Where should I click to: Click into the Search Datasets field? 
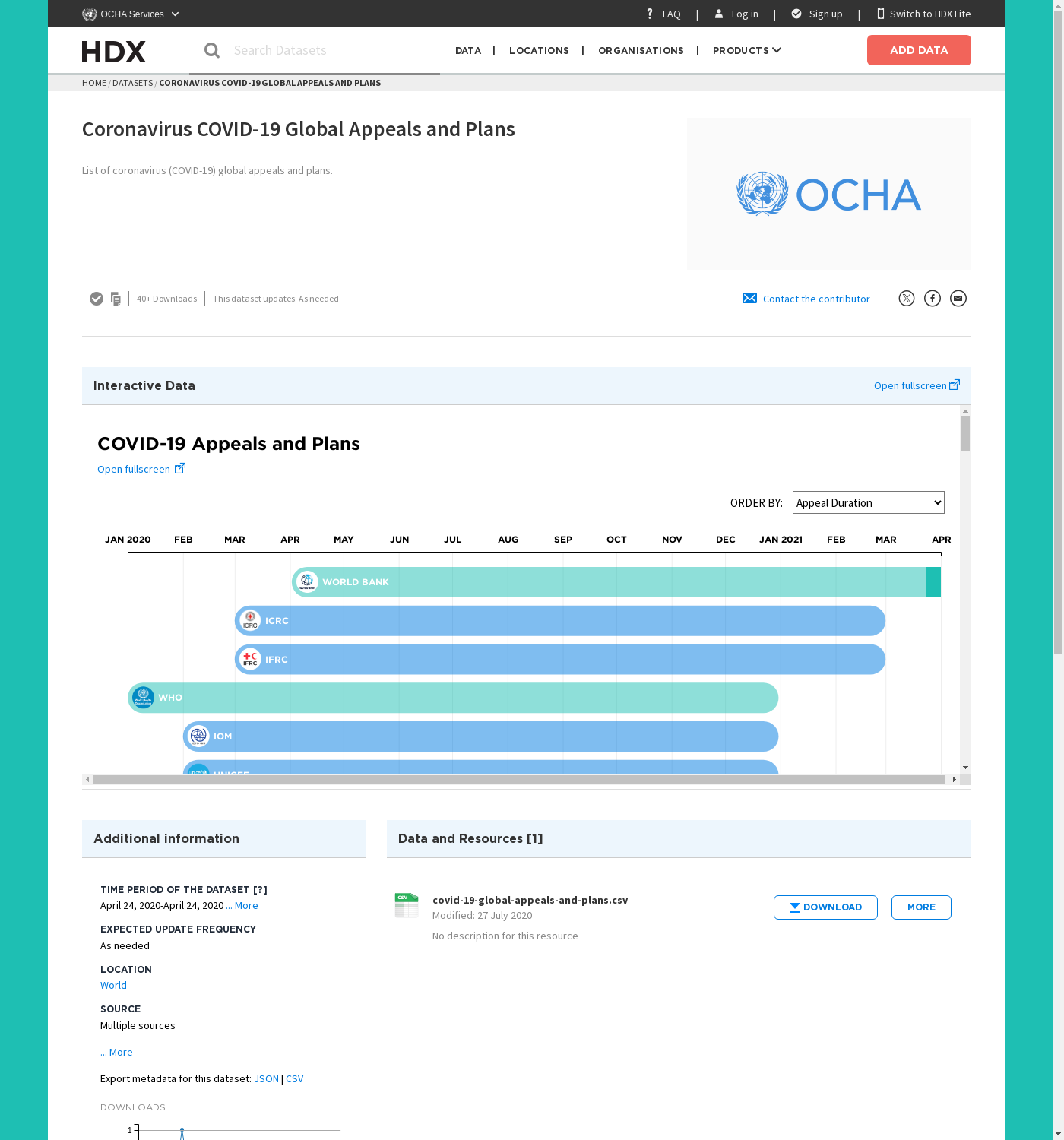point(327,50)
